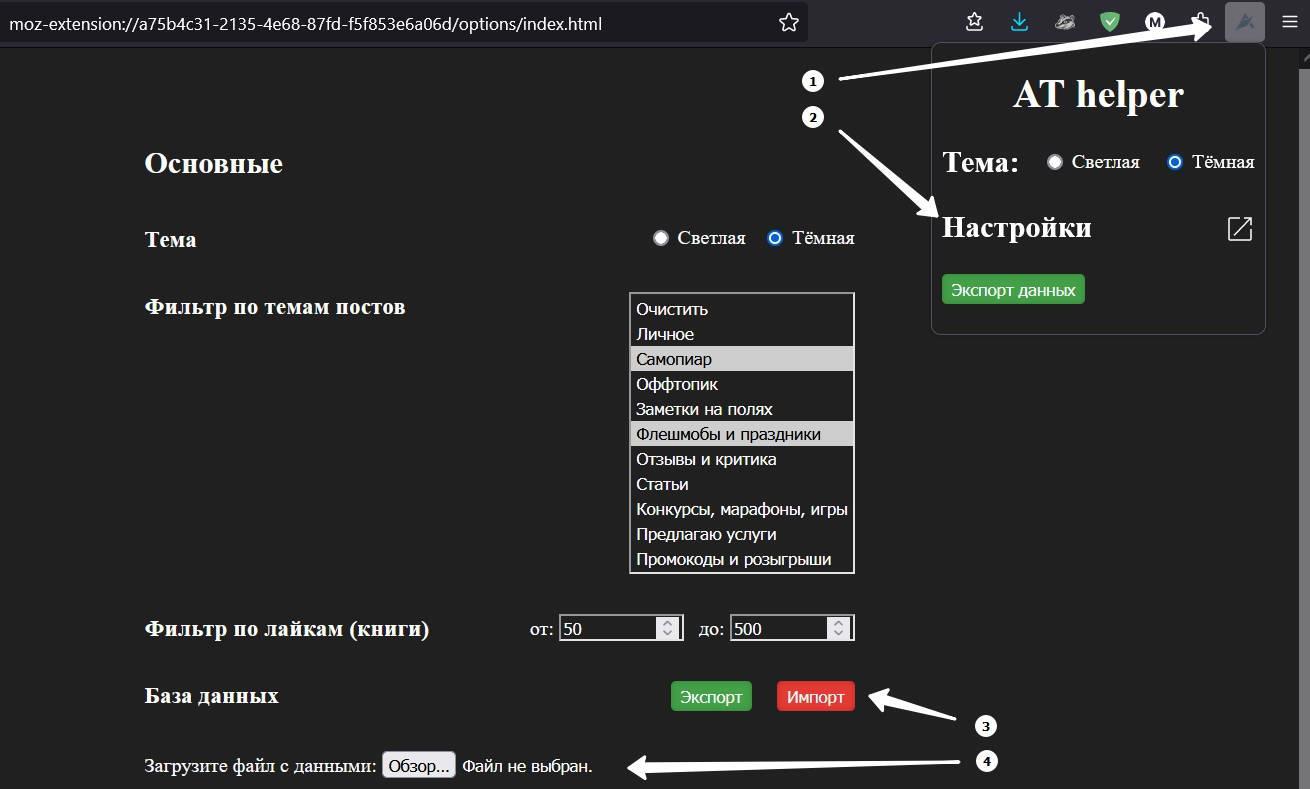Pick Предлагаю услуги from the list

[742, 534]
